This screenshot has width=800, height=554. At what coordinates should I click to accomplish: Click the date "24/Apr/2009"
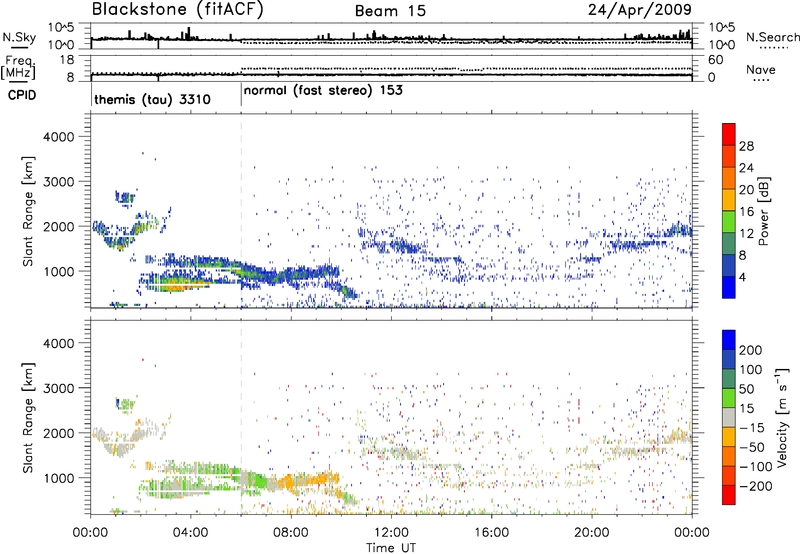pyautogui.click(x=640, y=10)
